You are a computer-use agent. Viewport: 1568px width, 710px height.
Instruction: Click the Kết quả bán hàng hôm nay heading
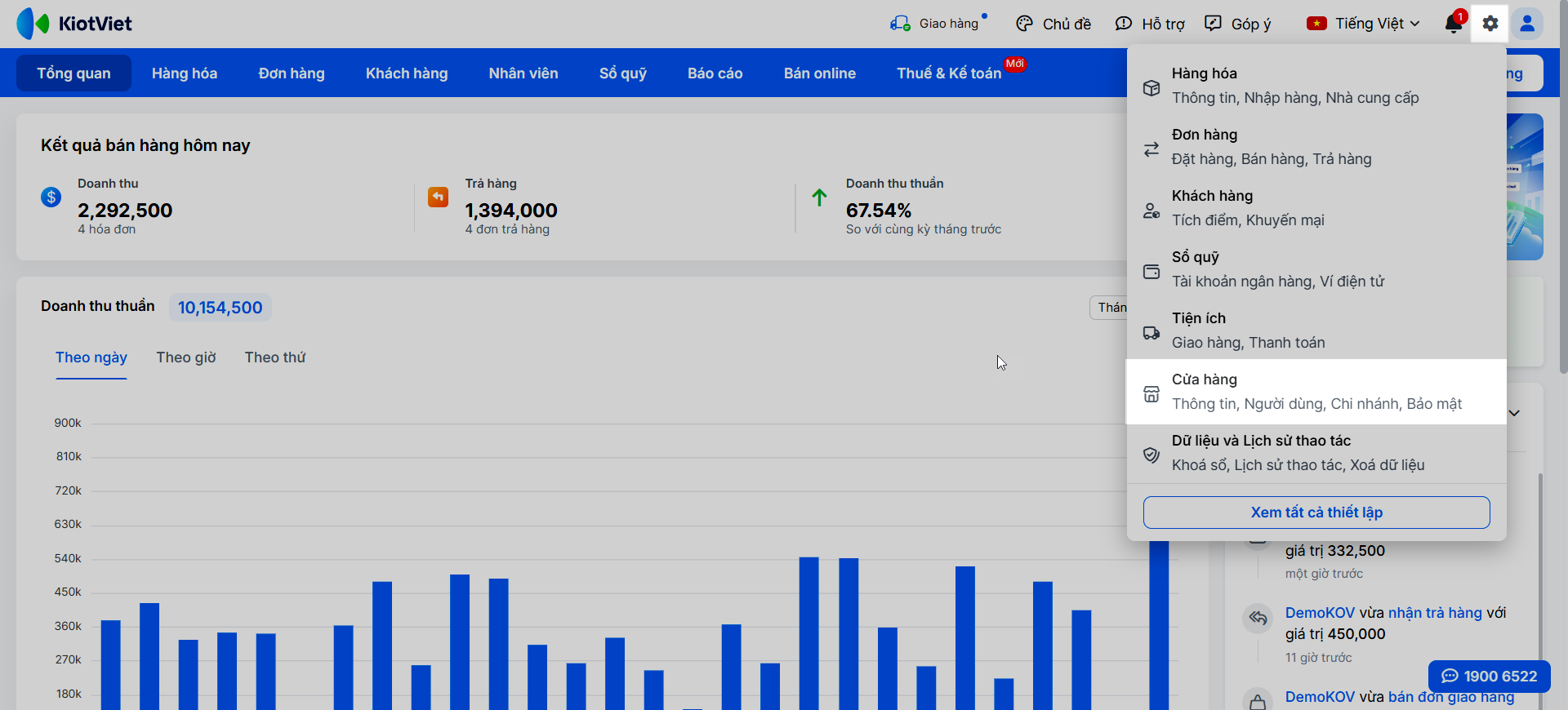(x=145, y=145)
